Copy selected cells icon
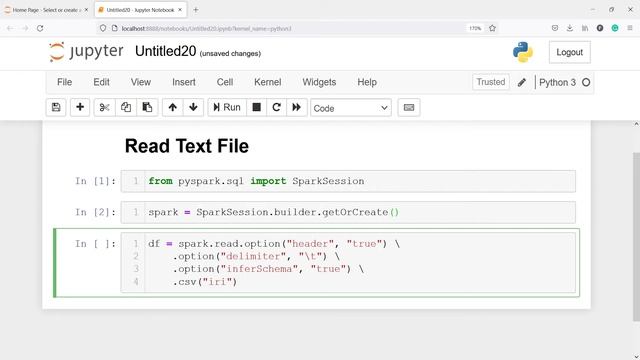 (x=126, y=107)
